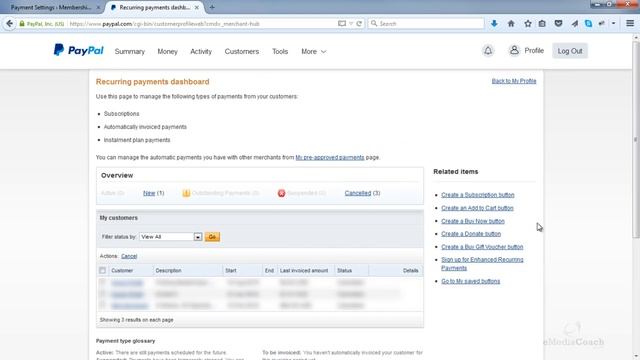Open the Profile link
This screenshot has height=360, width=640.
pos(534,51)
